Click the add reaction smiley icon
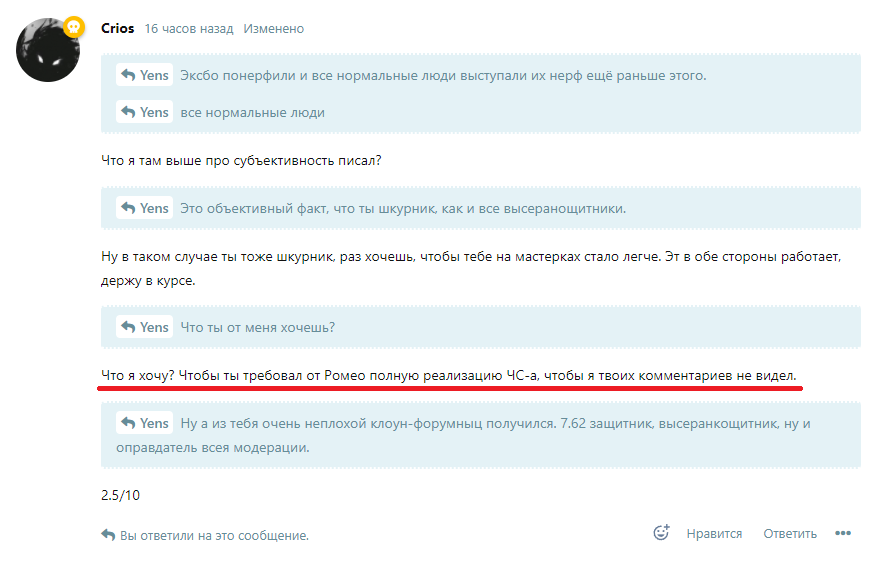The height and width of the screenshot is (569, 880). click(661, 532)
